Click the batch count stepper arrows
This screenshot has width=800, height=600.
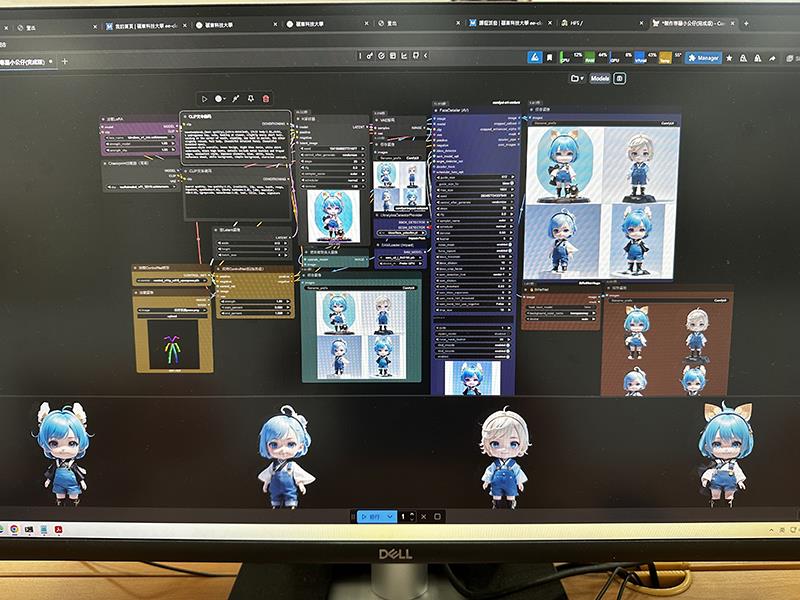tap(413, 516)
